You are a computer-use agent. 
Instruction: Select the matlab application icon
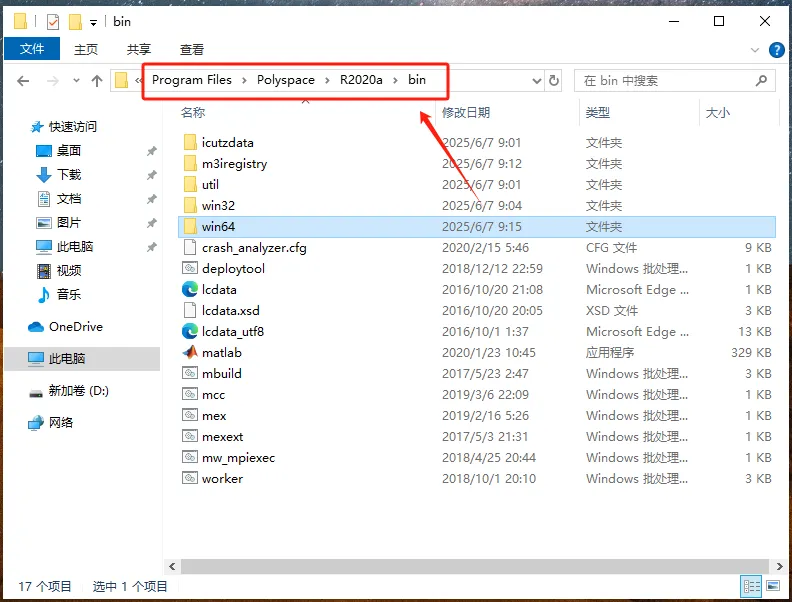pyautogui.click(x=190, y=352)
